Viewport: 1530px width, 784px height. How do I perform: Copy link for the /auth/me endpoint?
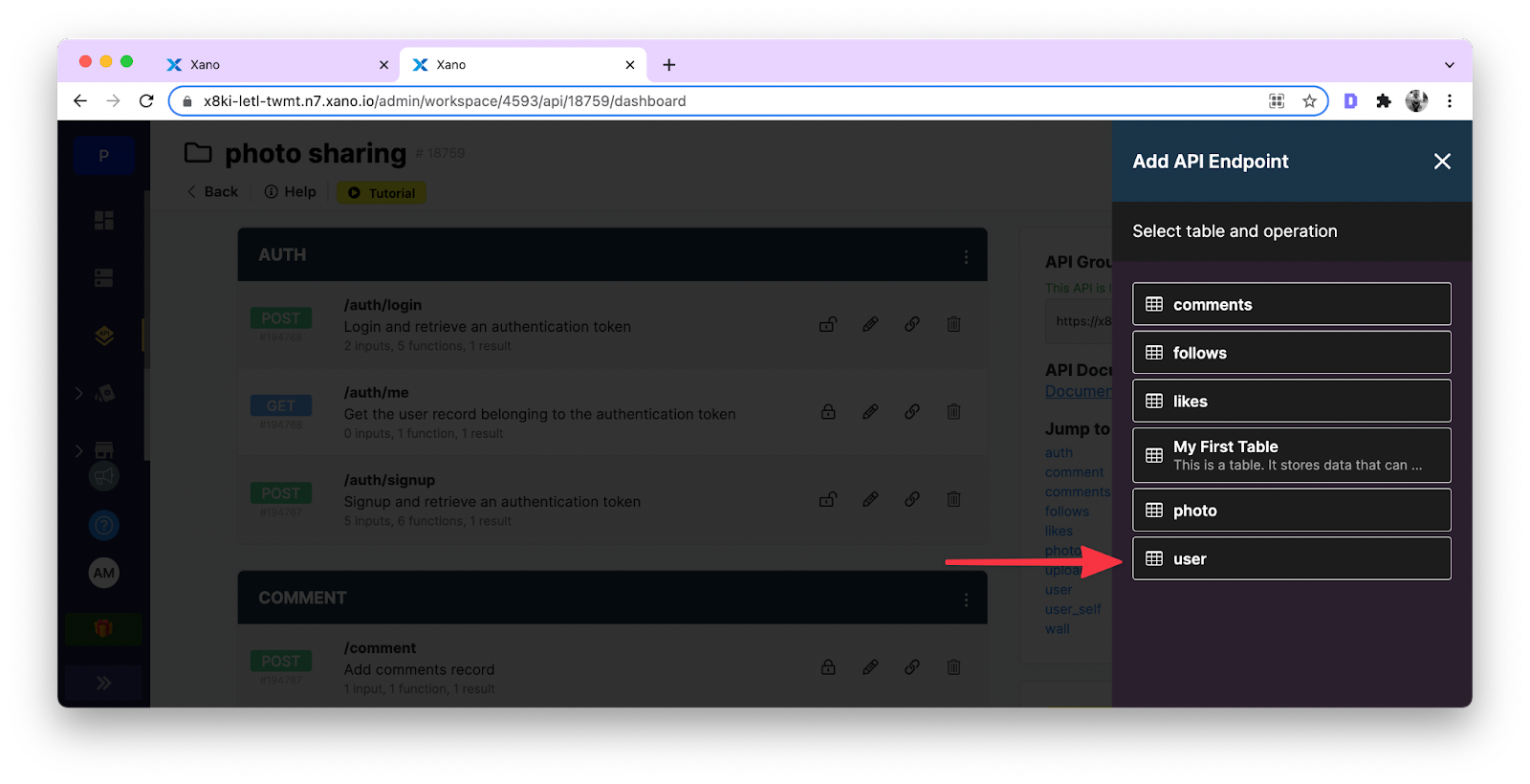(x=912, y=412)
